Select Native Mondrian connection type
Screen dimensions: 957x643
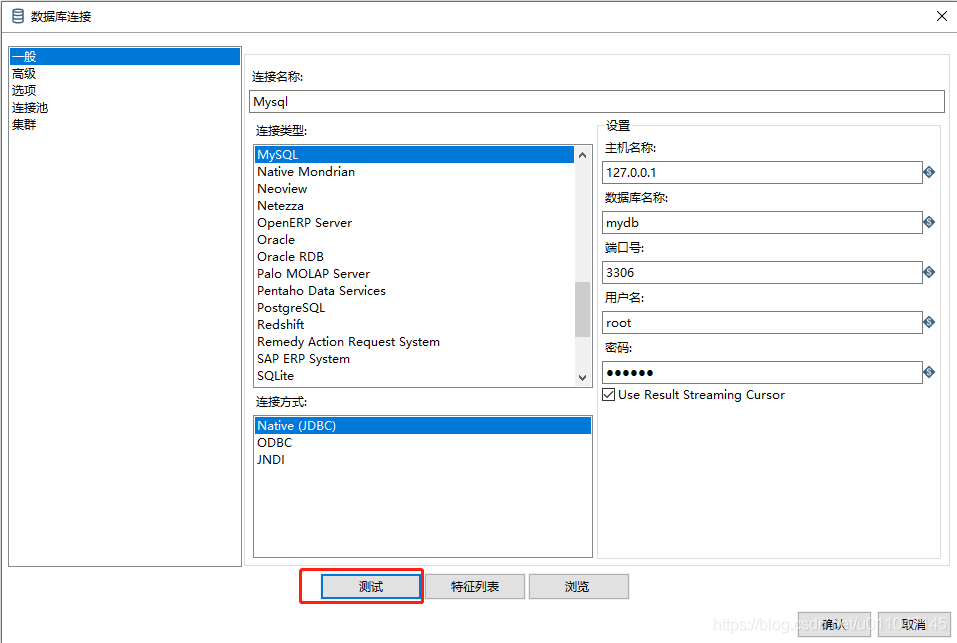pyautogui.click(x=414, y=172)
